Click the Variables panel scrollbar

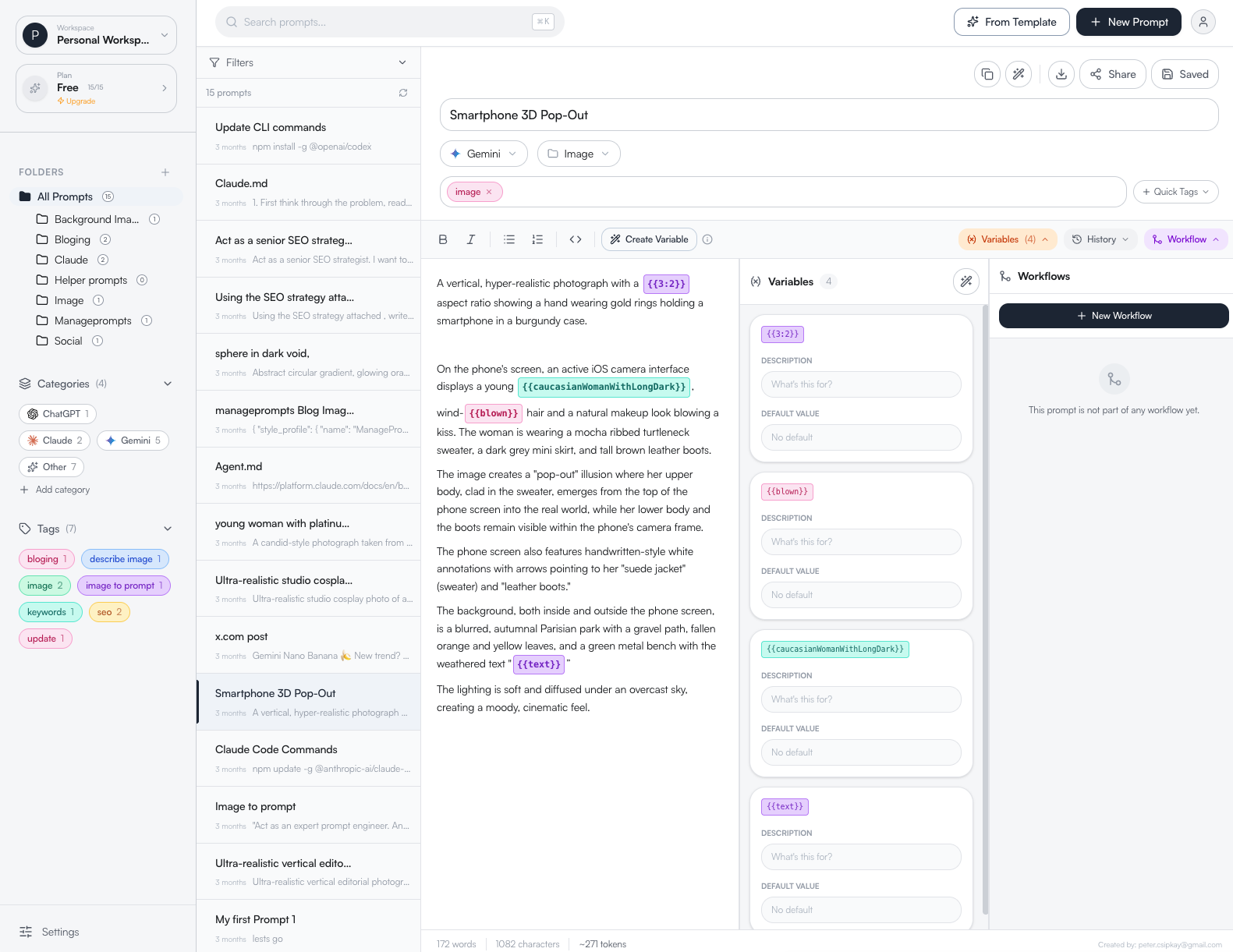(x=985, y=608)
